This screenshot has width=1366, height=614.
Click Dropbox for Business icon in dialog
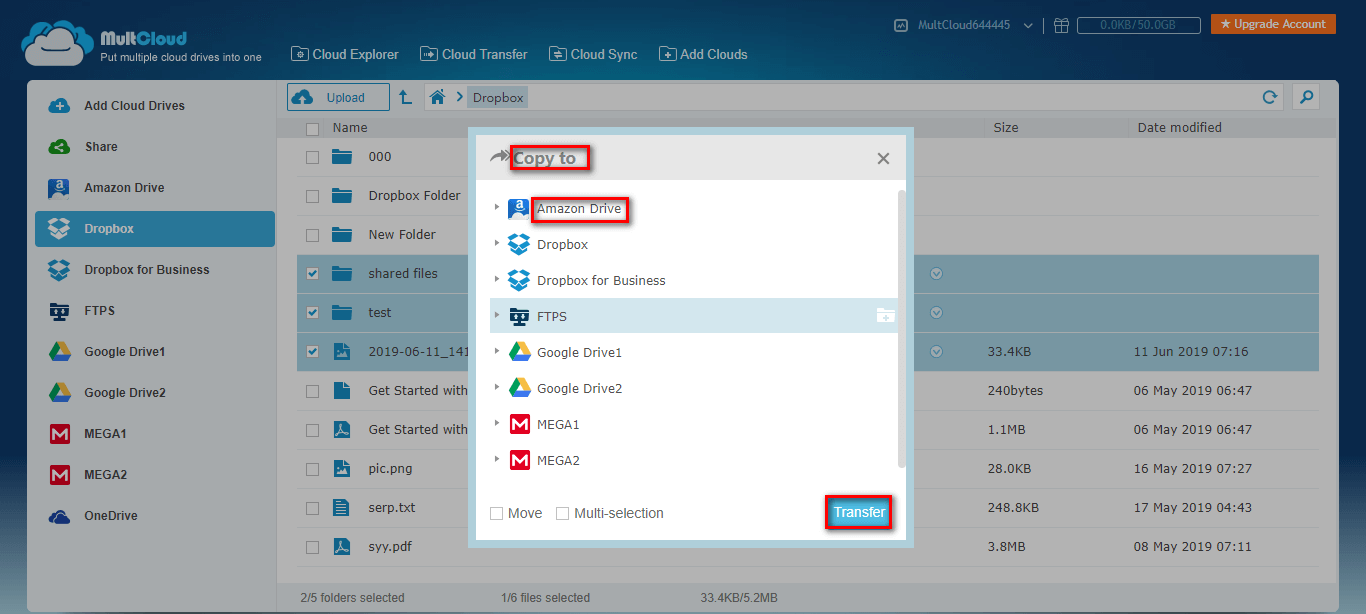(519, 280)
